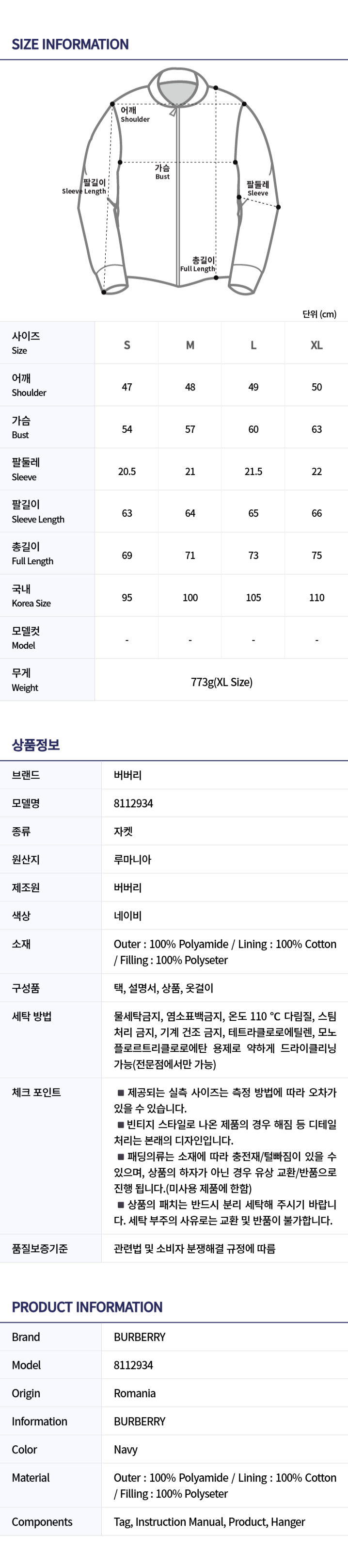The image size is (348, 1568).
Task: Select the XL size column header
Action: pos(316,345)
